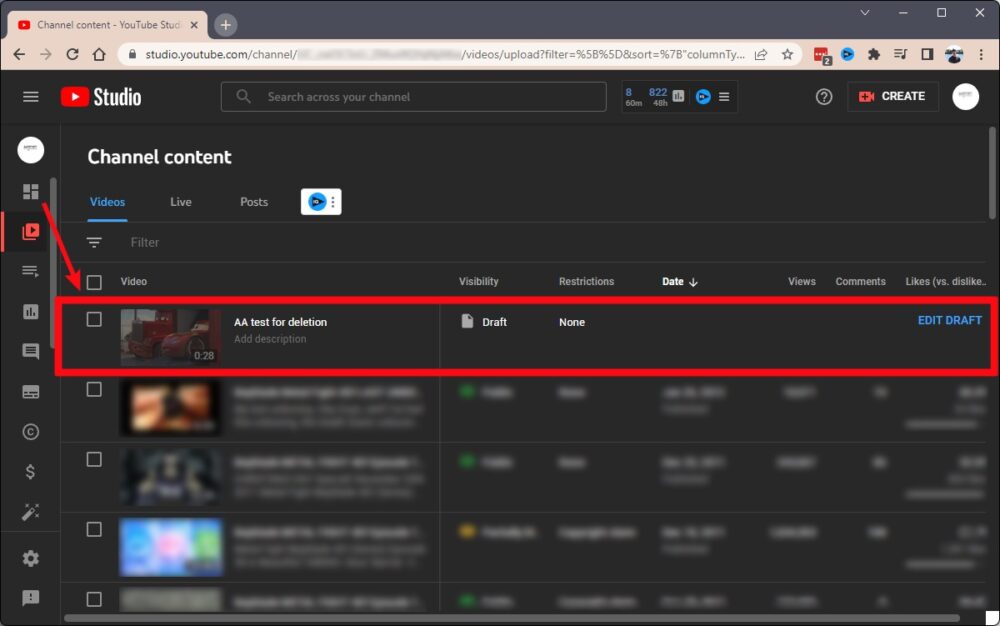Switch to the Live tab

tap(180, 201)
